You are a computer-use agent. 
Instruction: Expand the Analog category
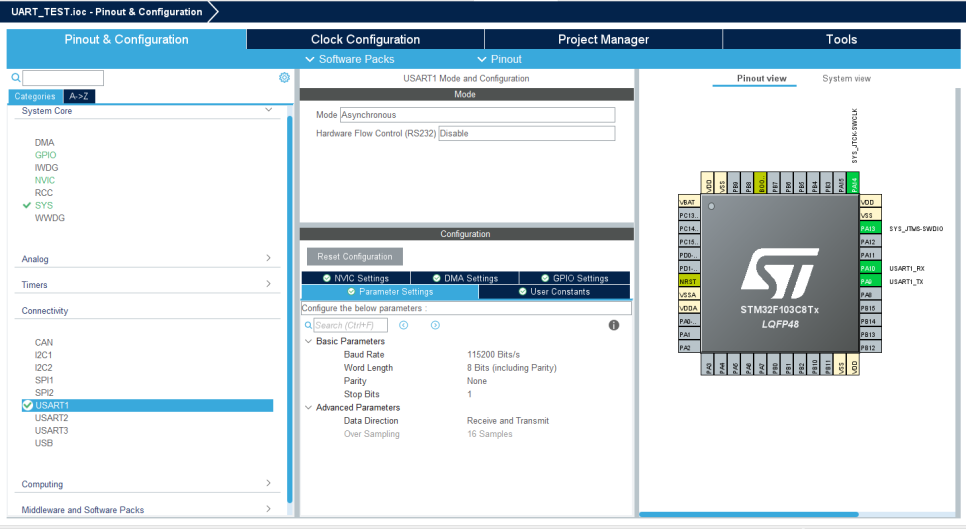pos(269,258)
